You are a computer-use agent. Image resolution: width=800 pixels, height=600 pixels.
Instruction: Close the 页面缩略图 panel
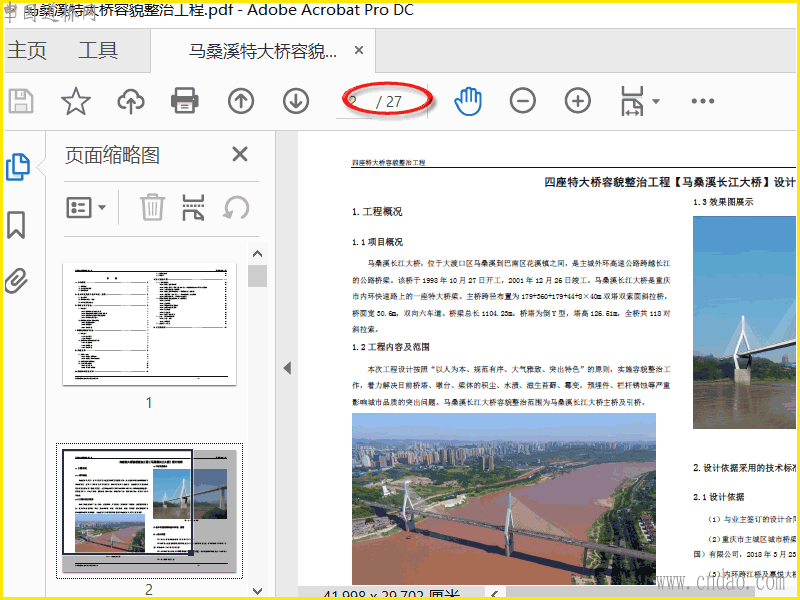pyautogui.click(x=240, y=154)
